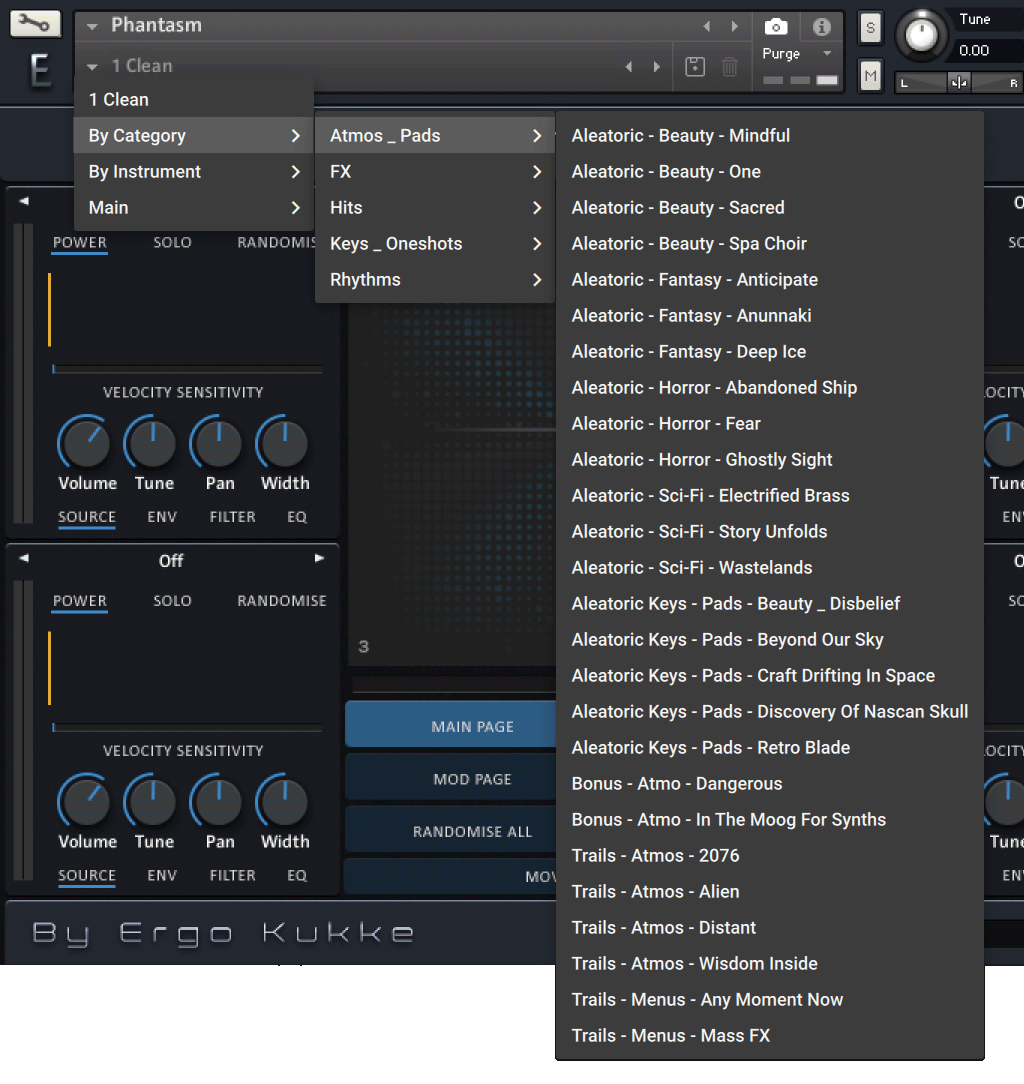This screenshot has height=1084, width=1024.
Task: Click RANDOMISE on the upper layer
Action: 277,243
